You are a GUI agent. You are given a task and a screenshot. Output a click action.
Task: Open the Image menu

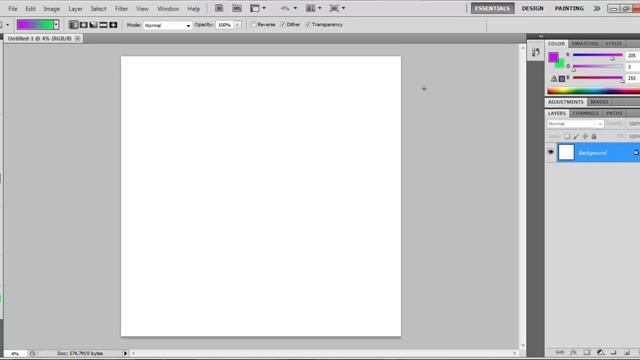[x=52, y=9]
